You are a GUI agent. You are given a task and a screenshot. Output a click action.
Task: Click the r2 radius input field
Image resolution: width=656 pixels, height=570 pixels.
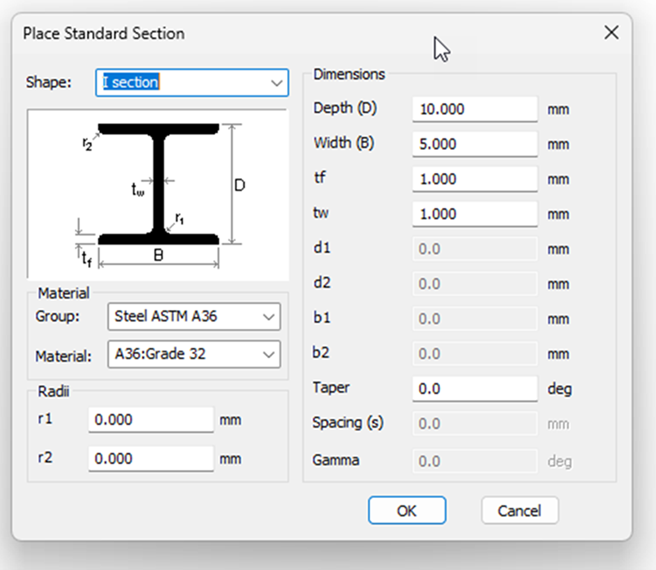coord(151,459)
